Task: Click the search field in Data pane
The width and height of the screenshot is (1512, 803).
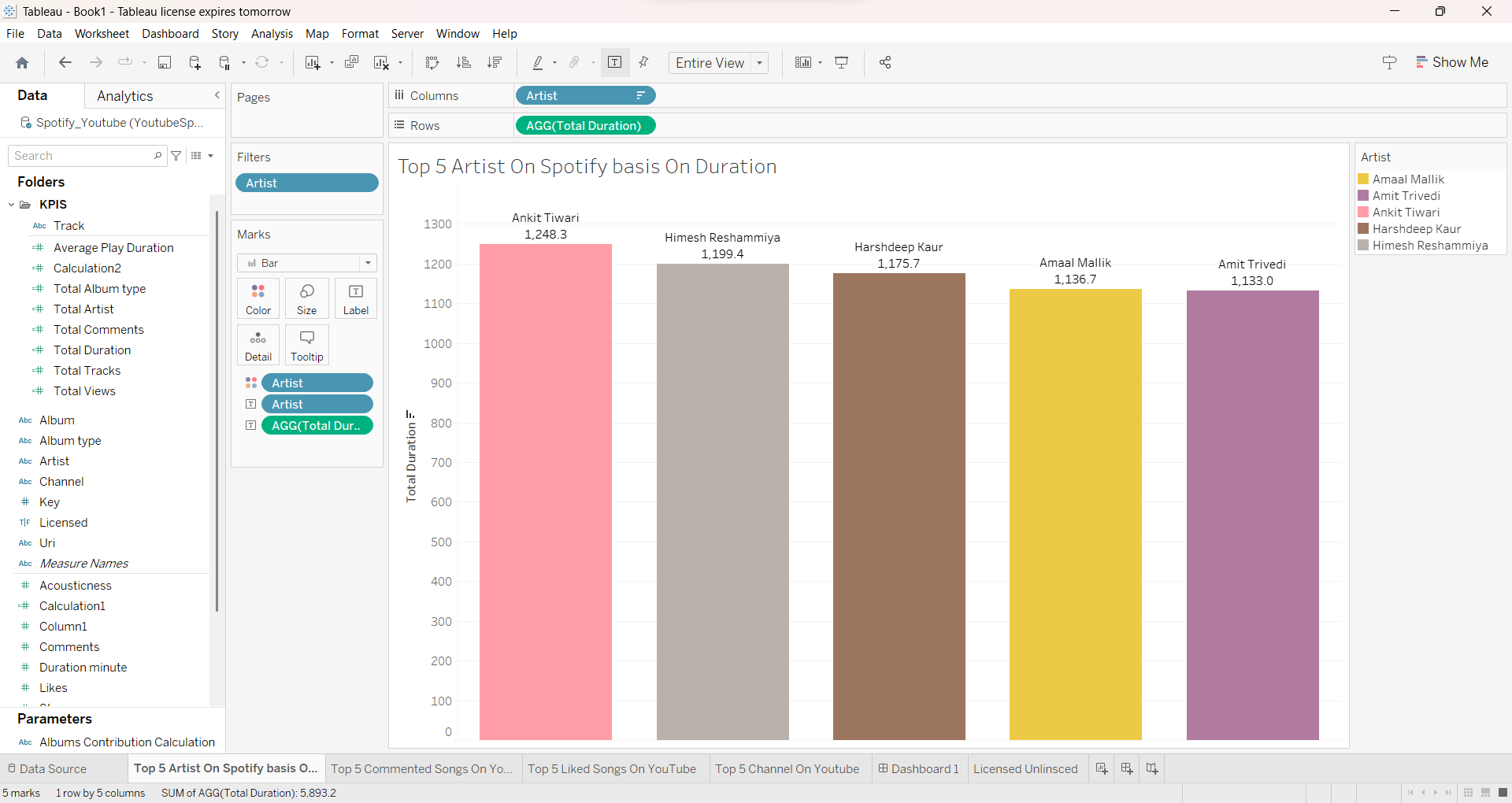Action: [x=79, y=155]
